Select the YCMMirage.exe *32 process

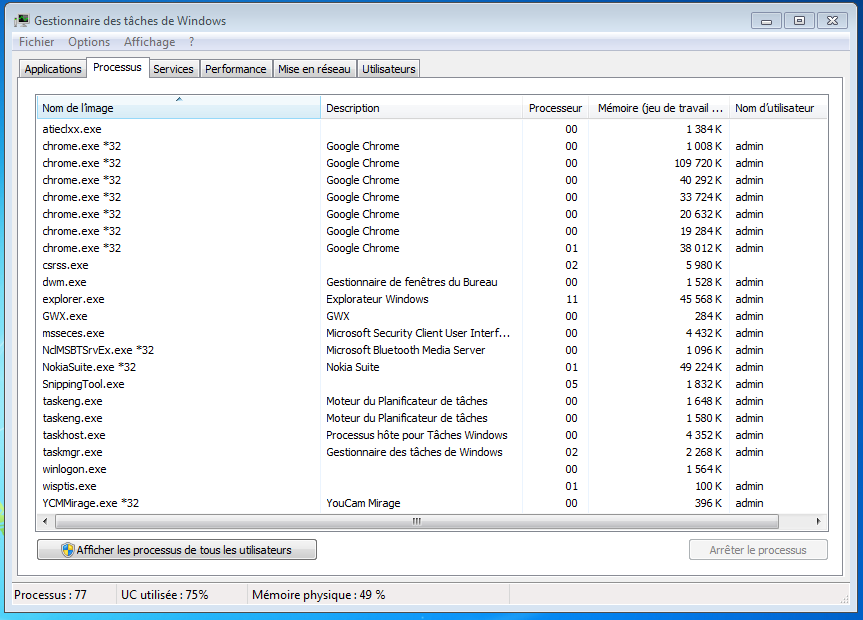click(432, 503)
